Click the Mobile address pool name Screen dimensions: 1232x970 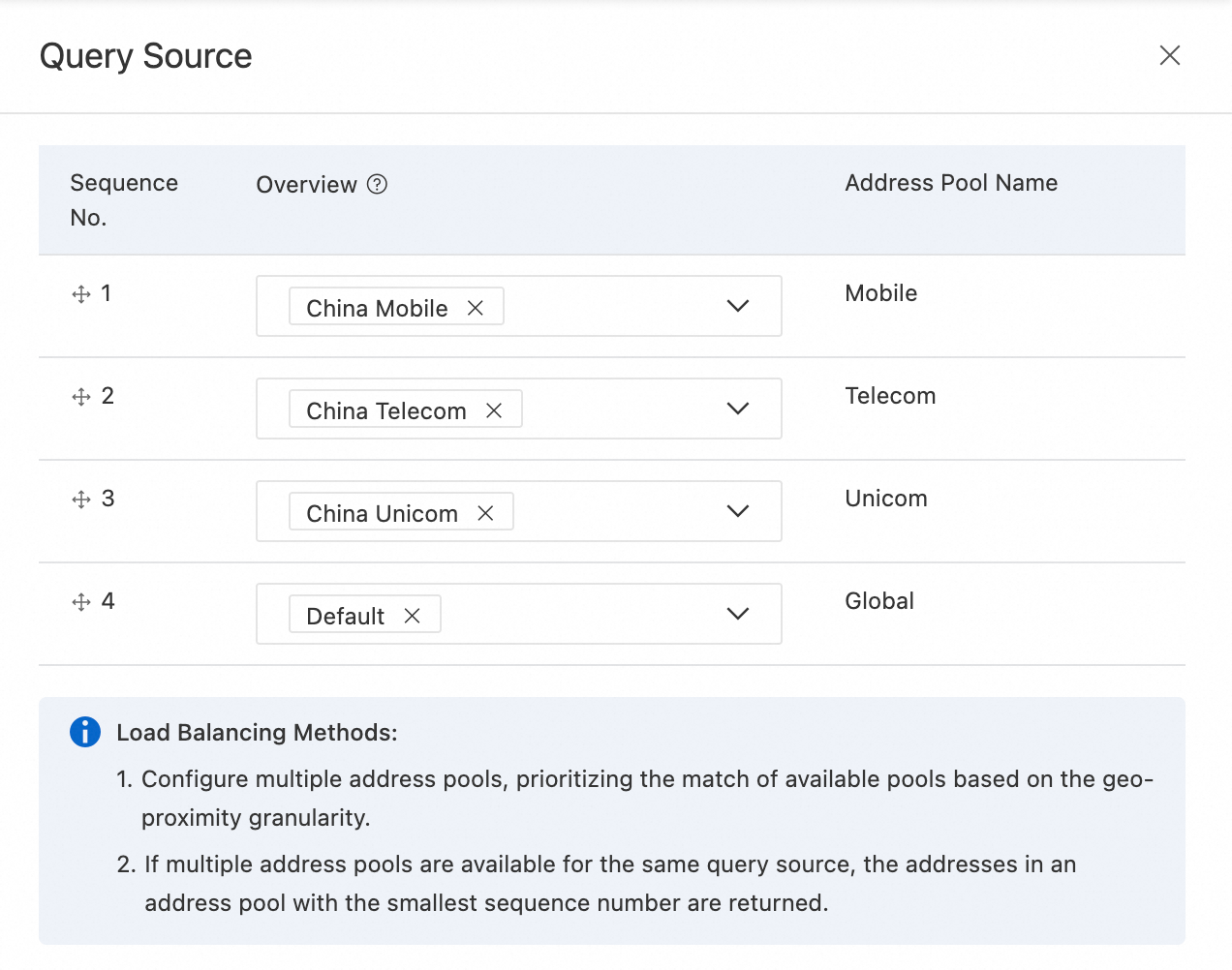(880, 293)
